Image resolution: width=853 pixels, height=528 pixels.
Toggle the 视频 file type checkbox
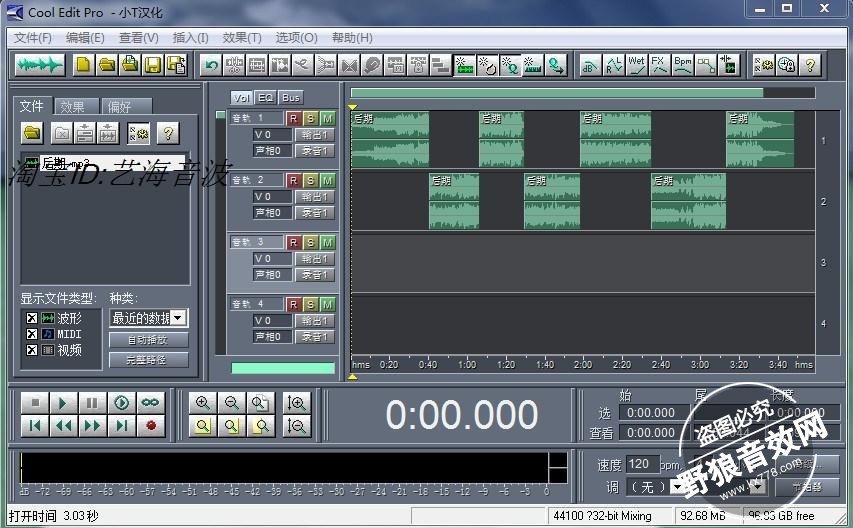(32, 350)
